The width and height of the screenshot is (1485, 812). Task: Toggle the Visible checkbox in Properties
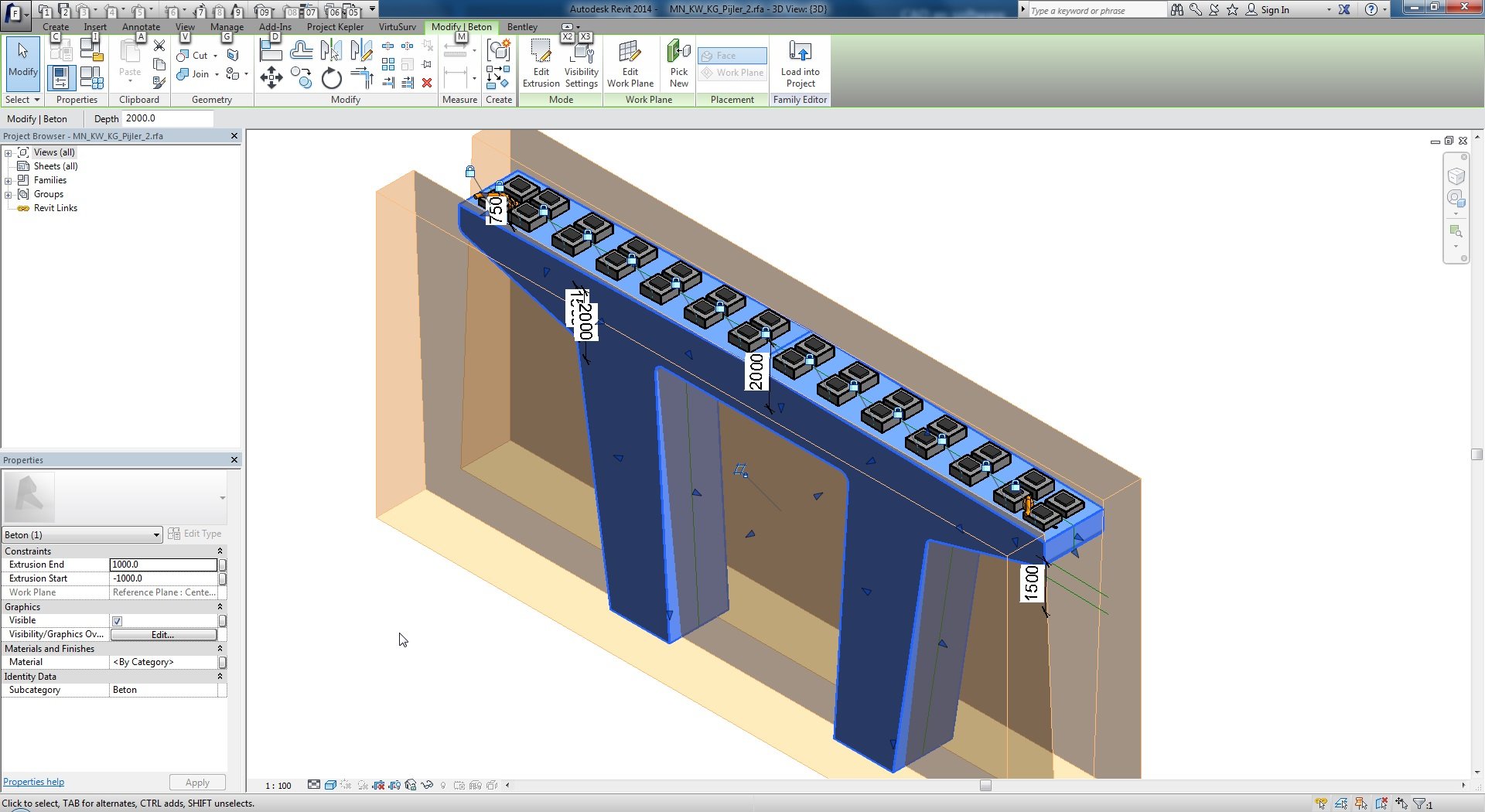[x=118, y=621]
